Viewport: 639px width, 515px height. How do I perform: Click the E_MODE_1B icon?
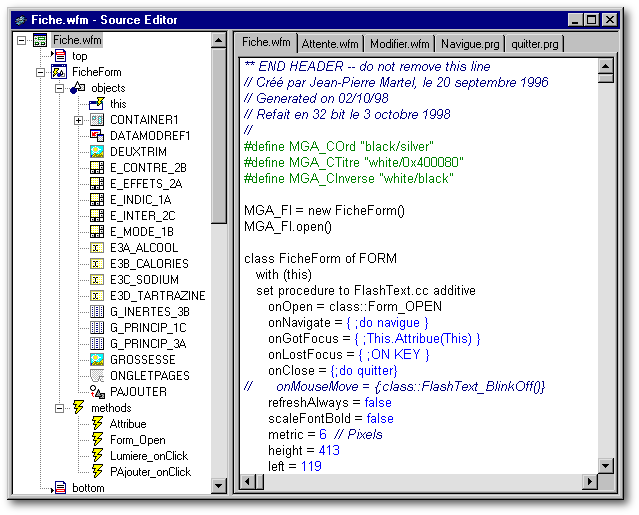tap(97, 231)
